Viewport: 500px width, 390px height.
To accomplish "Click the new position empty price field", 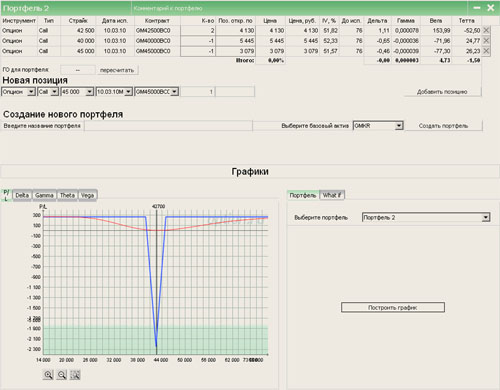I will coord(235,92).
